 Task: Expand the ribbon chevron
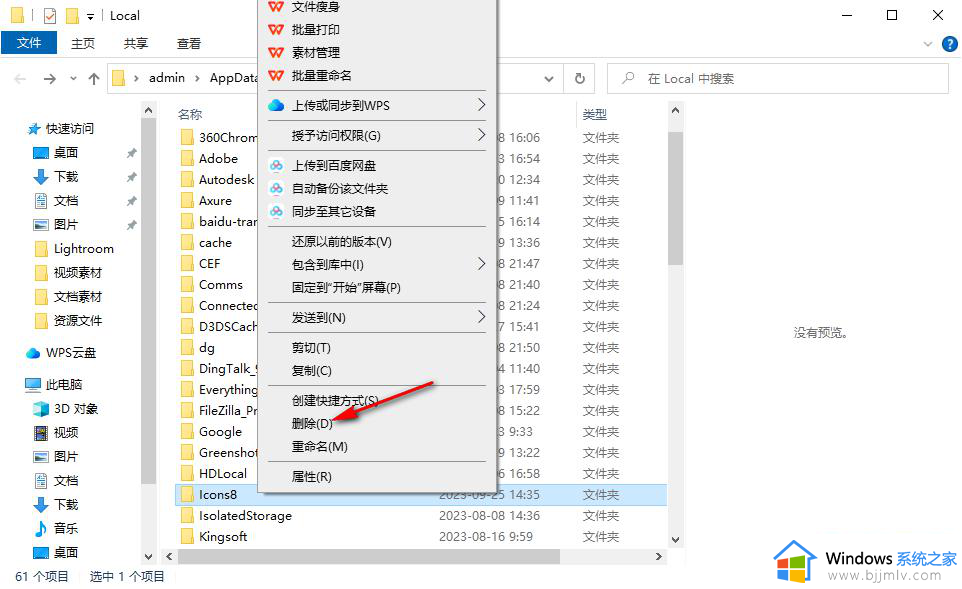[928, 44]
